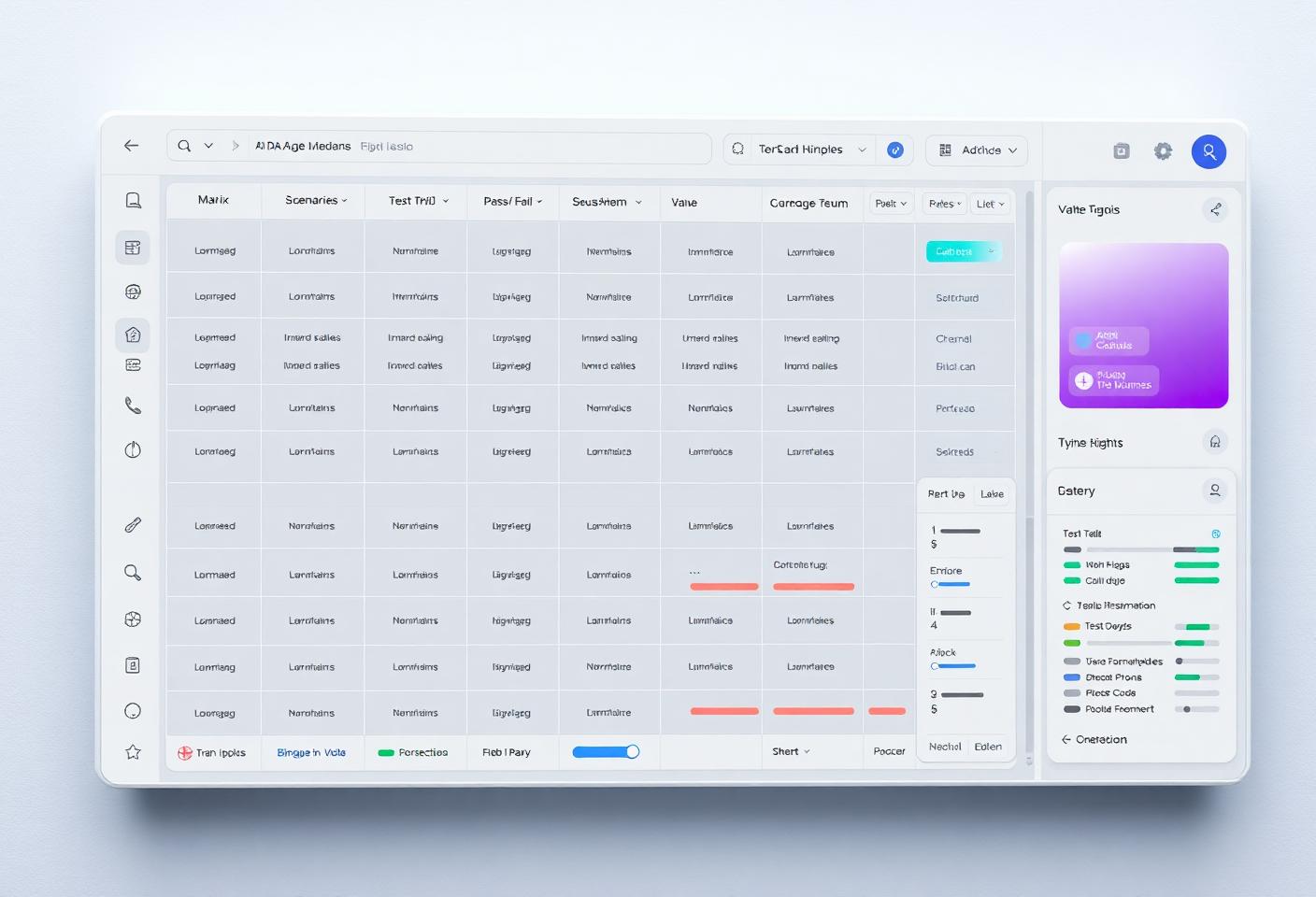The width and height of the screenshot is (1316, 897).
Task: Click the power icon in the sidebar
Action: pos(133,449)
